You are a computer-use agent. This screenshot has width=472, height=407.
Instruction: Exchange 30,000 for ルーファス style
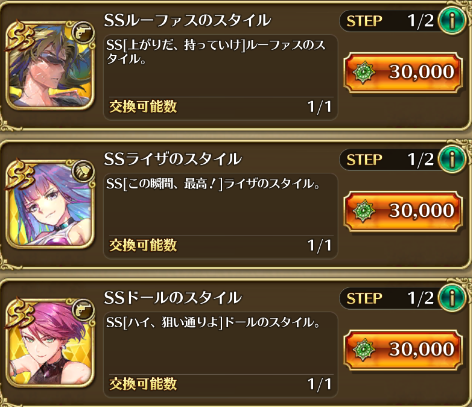coord(403,72)
